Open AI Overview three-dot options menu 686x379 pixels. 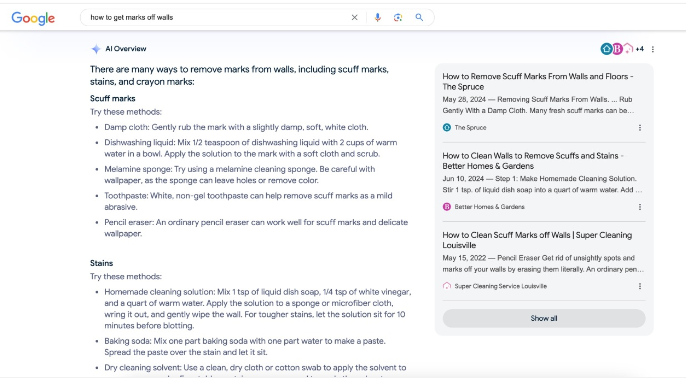(653, 49)
